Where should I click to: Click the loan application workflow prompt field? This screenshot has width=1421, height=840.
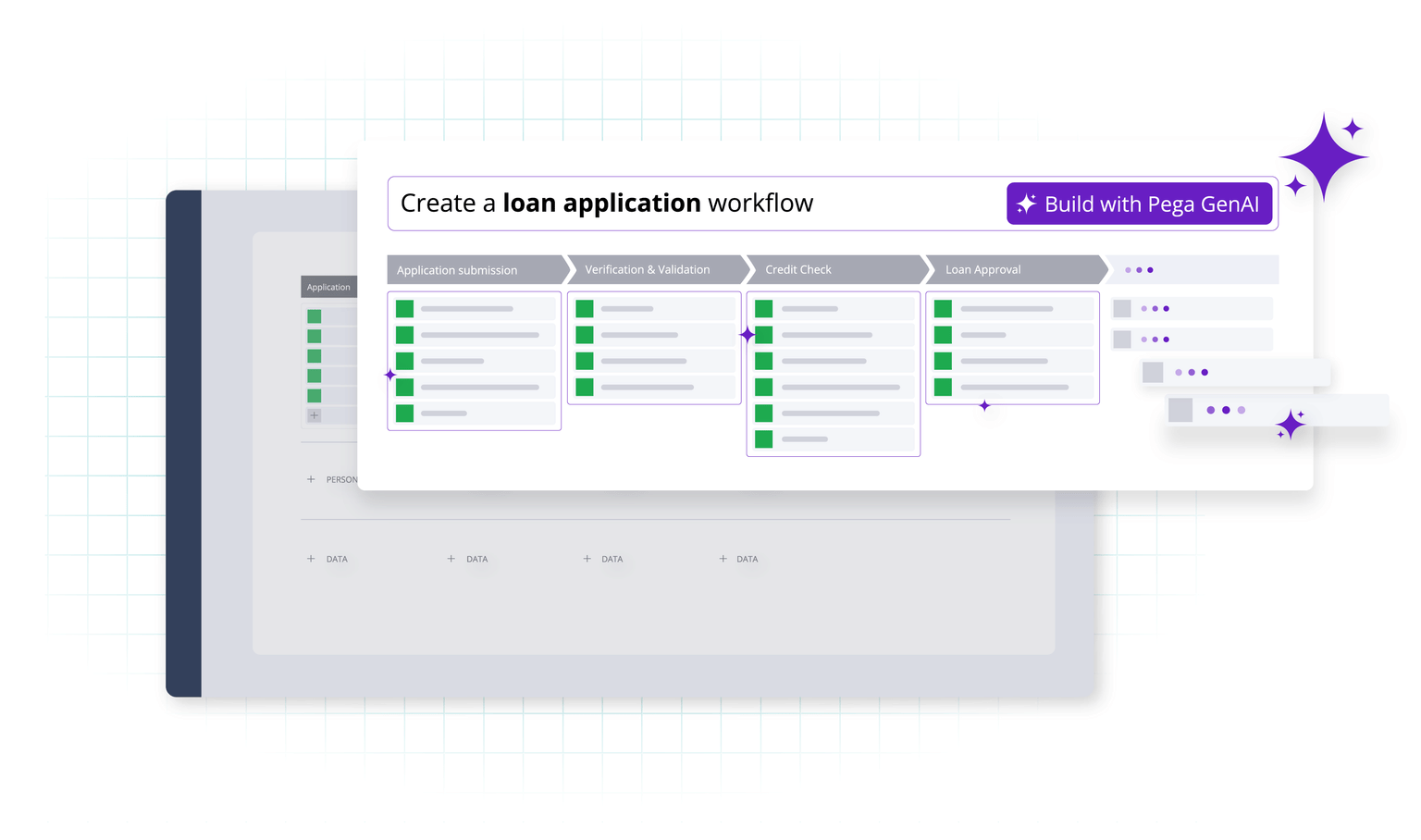coord(694,204)
